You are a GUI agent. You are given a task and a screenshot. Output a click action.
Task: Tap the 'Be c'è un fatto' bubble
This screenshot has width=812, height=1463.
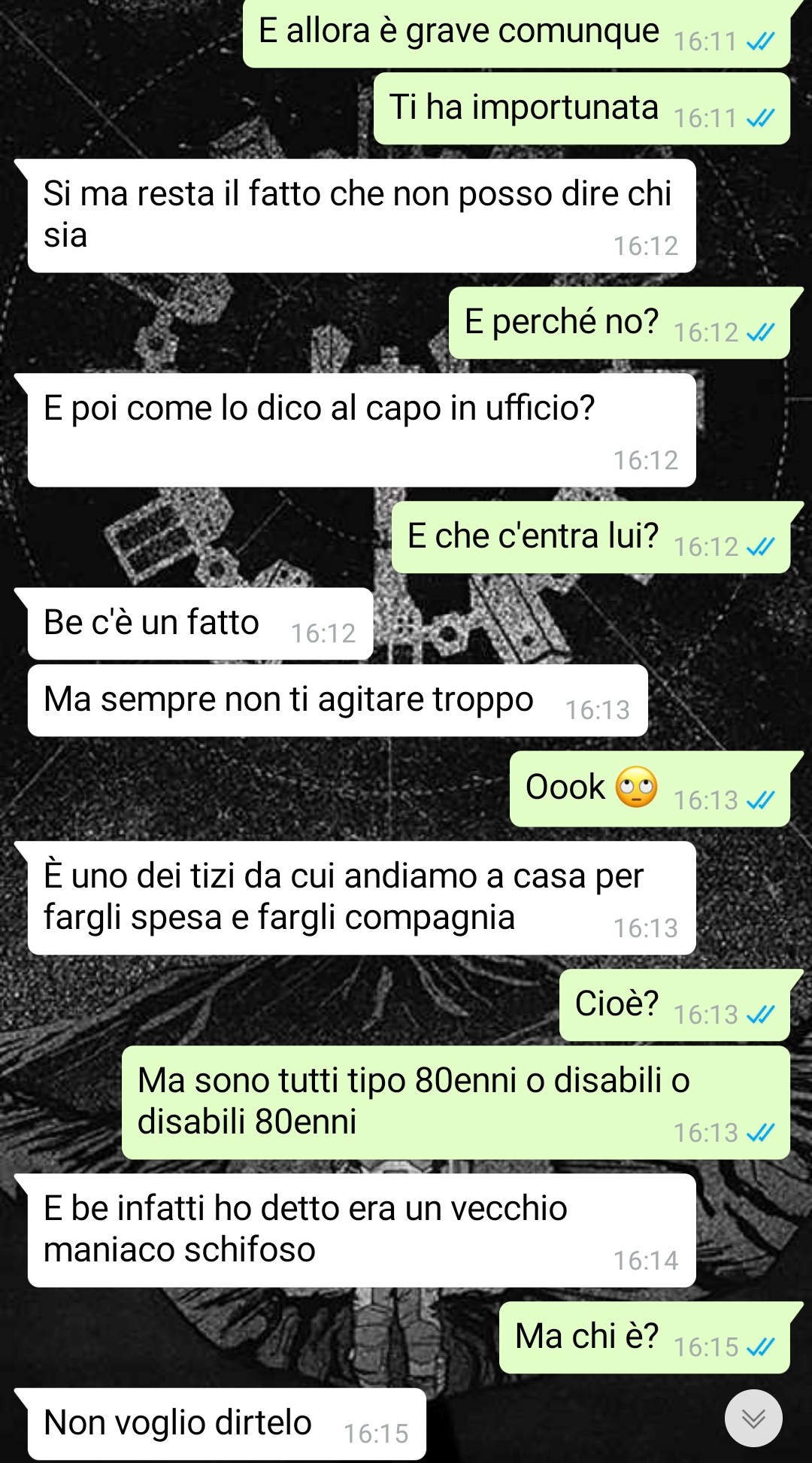[200, 624]
